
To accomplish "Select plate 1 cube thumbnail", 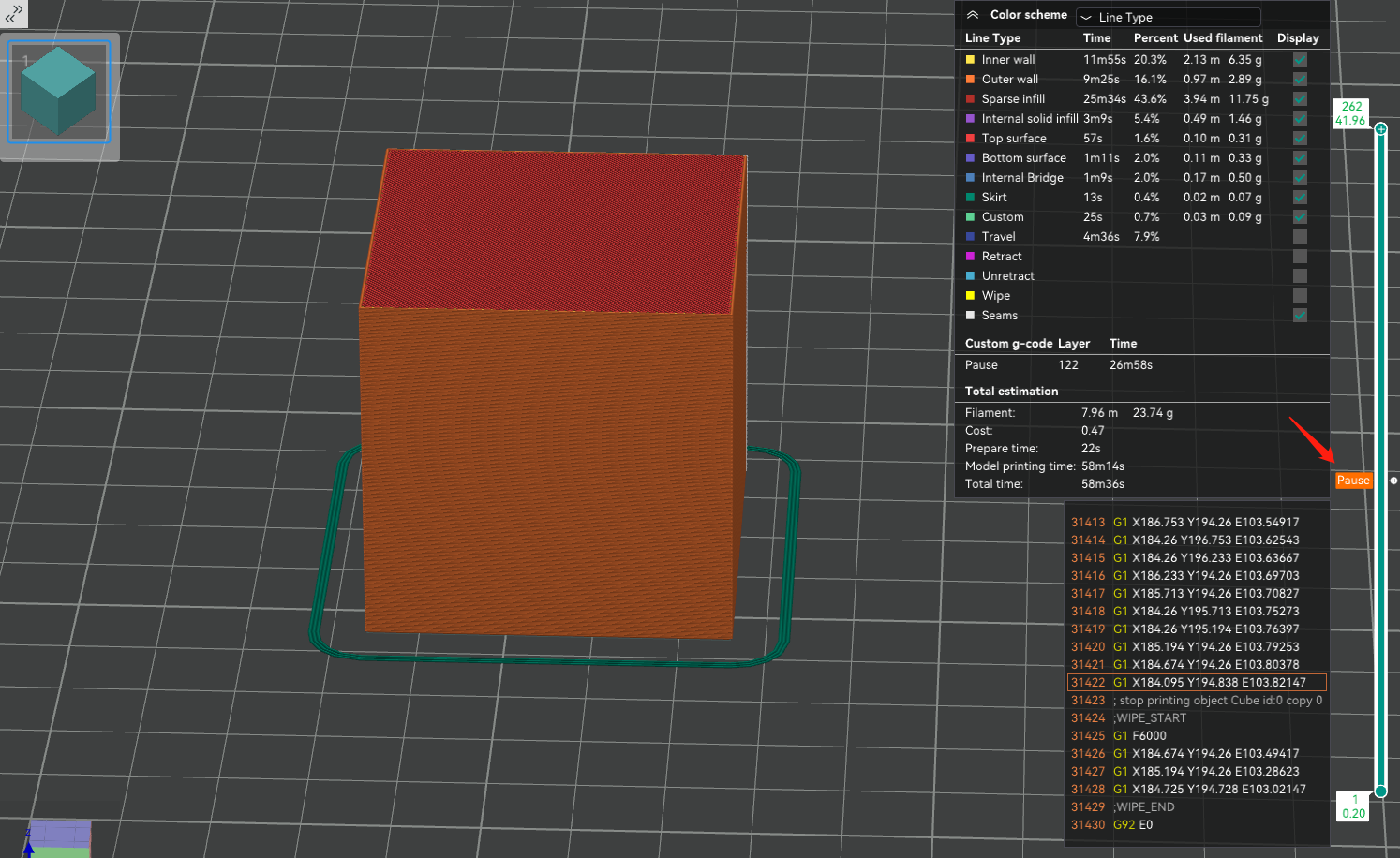I will (59, 93).
